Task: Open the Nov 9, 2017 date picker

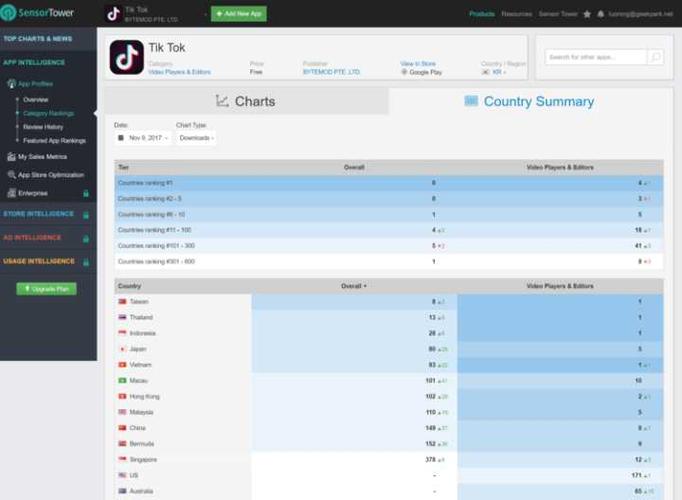Action: [x=143, y=138]
